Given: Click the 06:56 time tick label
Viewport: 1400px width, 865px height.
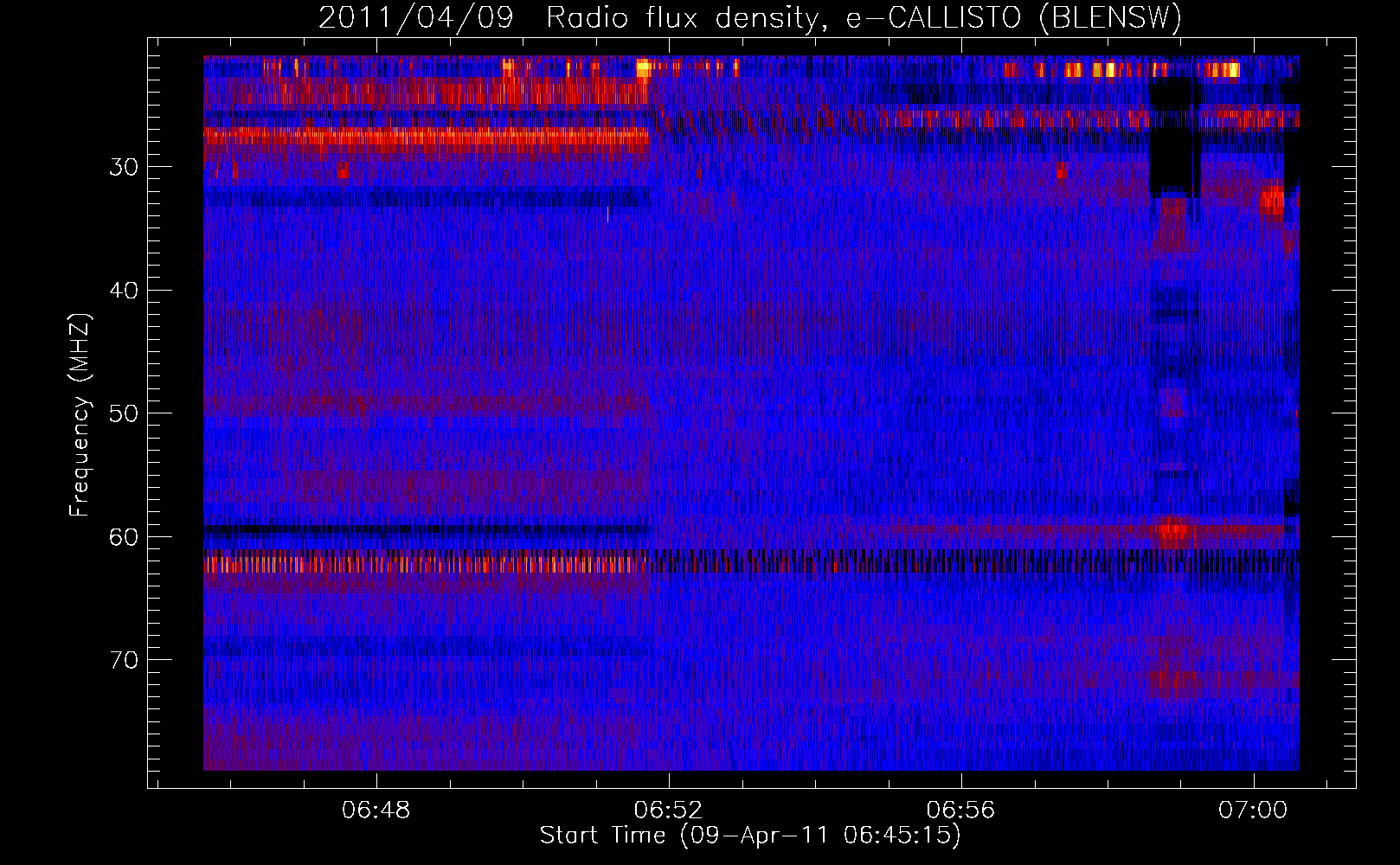Looking at the screenshot, I should [x=960, y=811].
